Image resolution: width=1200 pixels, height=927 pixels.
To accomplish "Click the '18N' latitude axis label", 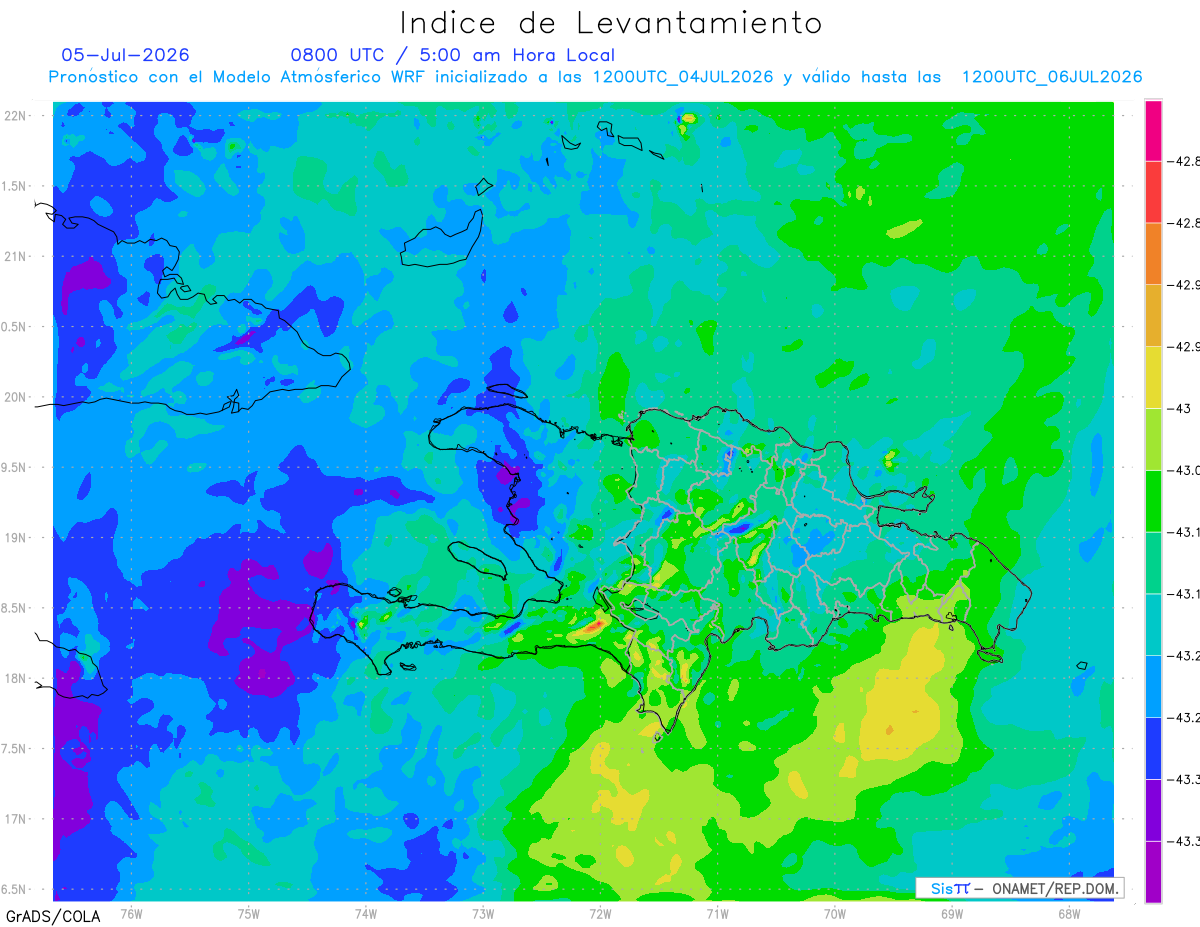I will [x=16, y=678].
